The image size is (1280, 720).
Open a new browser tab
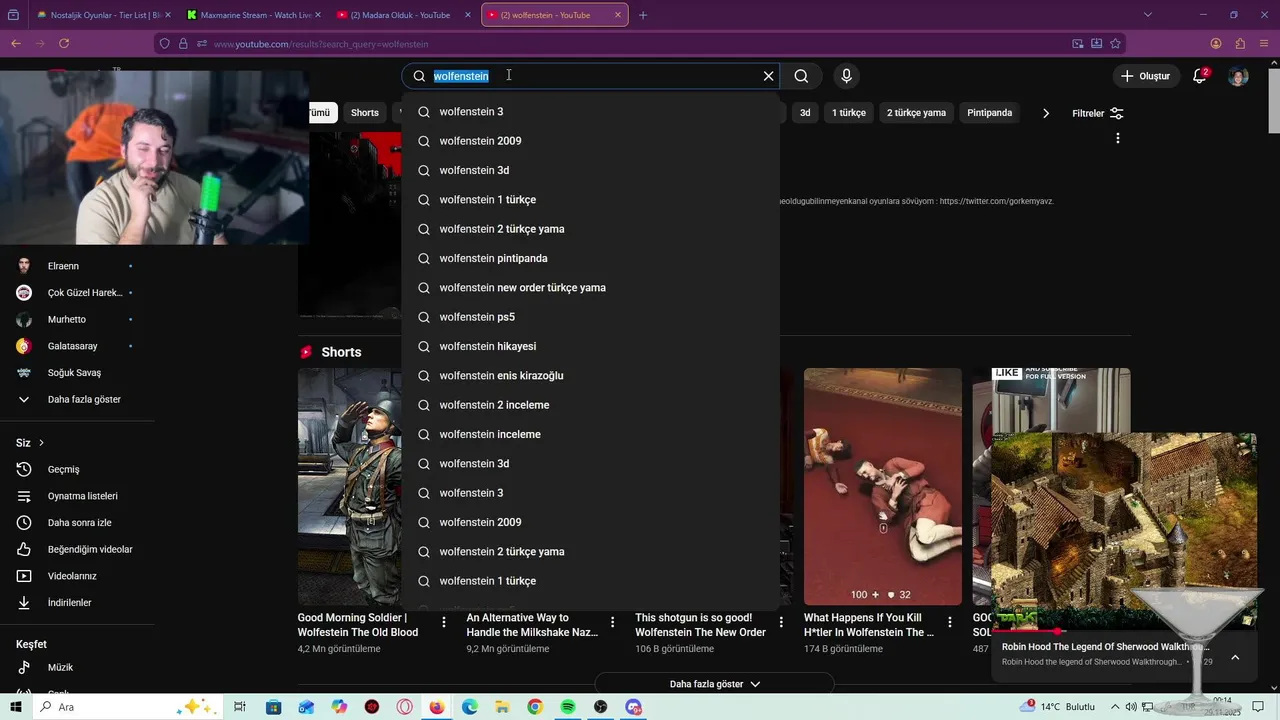643,15
